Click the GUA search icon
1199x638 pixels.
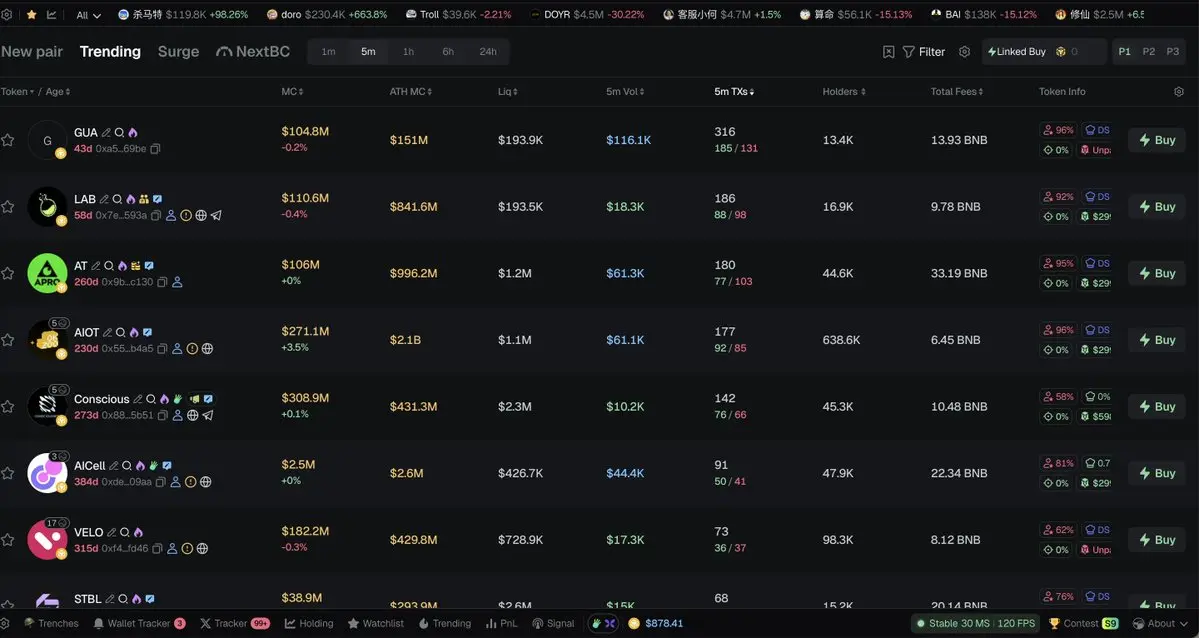click(x=119, y=132)
